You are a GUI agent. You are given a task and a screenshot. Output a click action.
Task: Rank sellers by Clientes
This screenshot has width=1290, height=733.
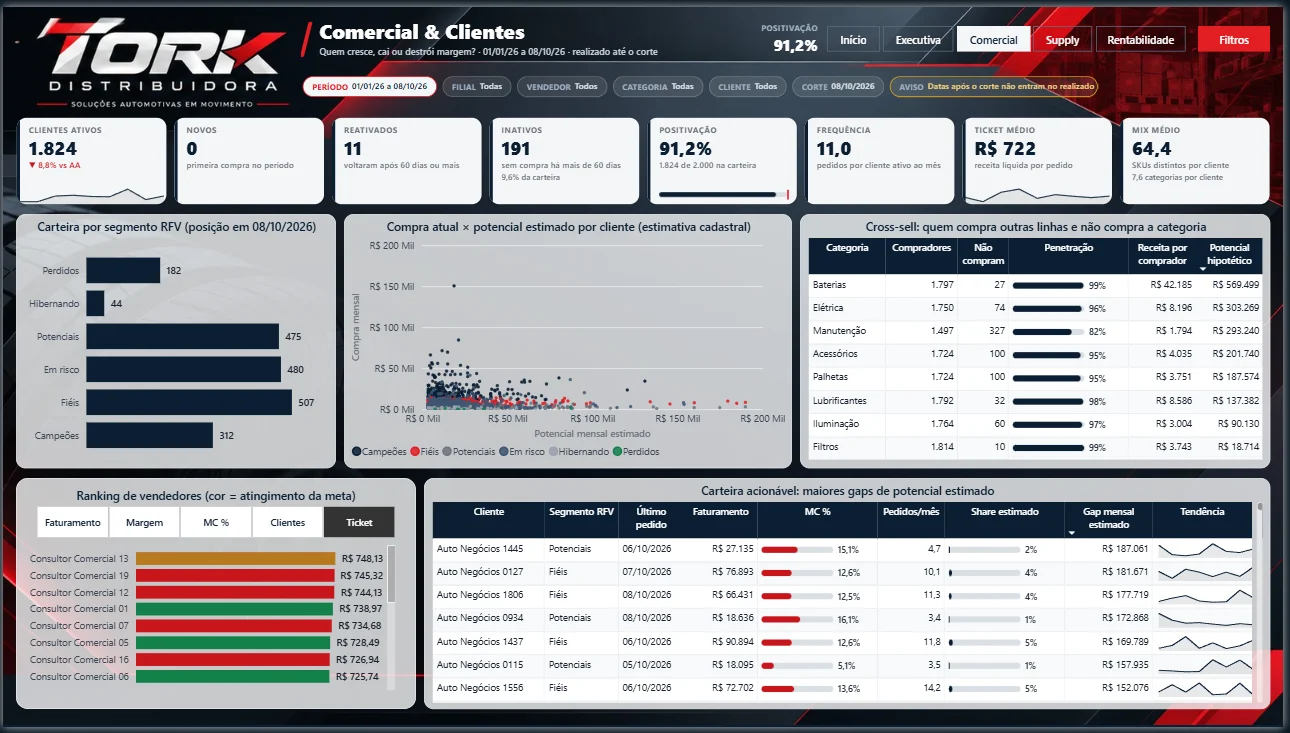(288, 522)
